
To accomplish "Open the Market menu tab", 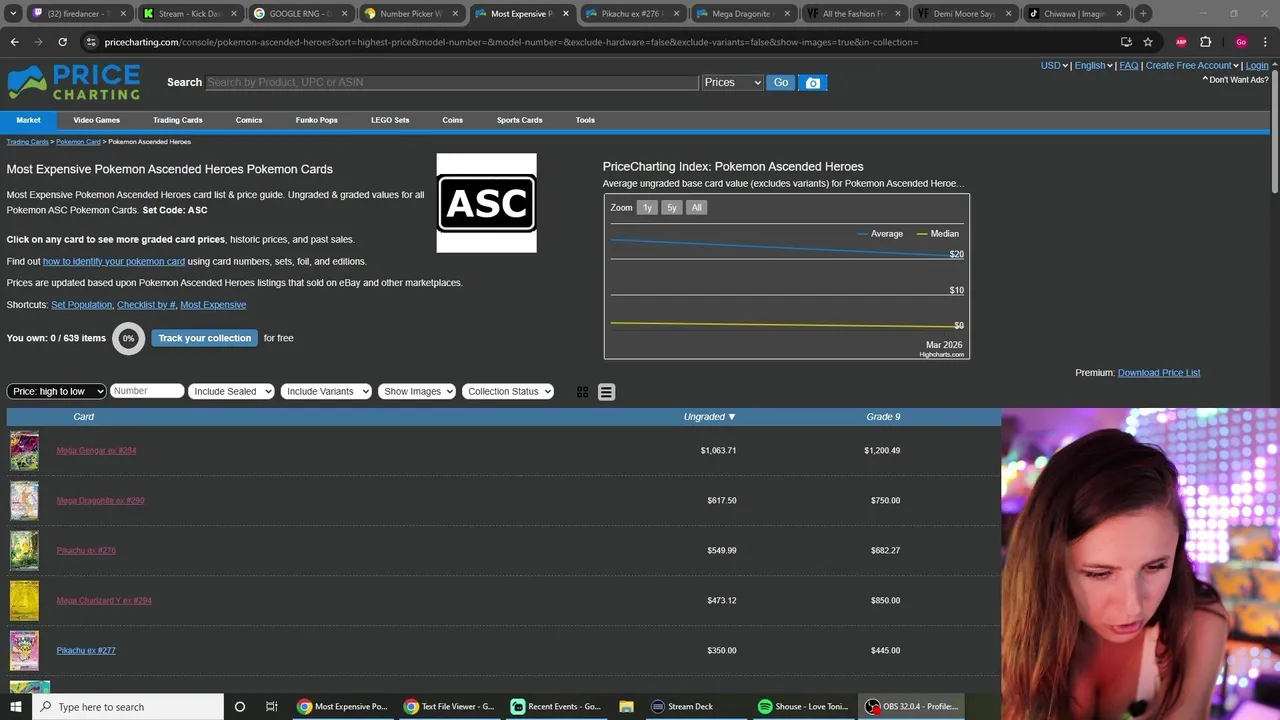I will (28, 120).
